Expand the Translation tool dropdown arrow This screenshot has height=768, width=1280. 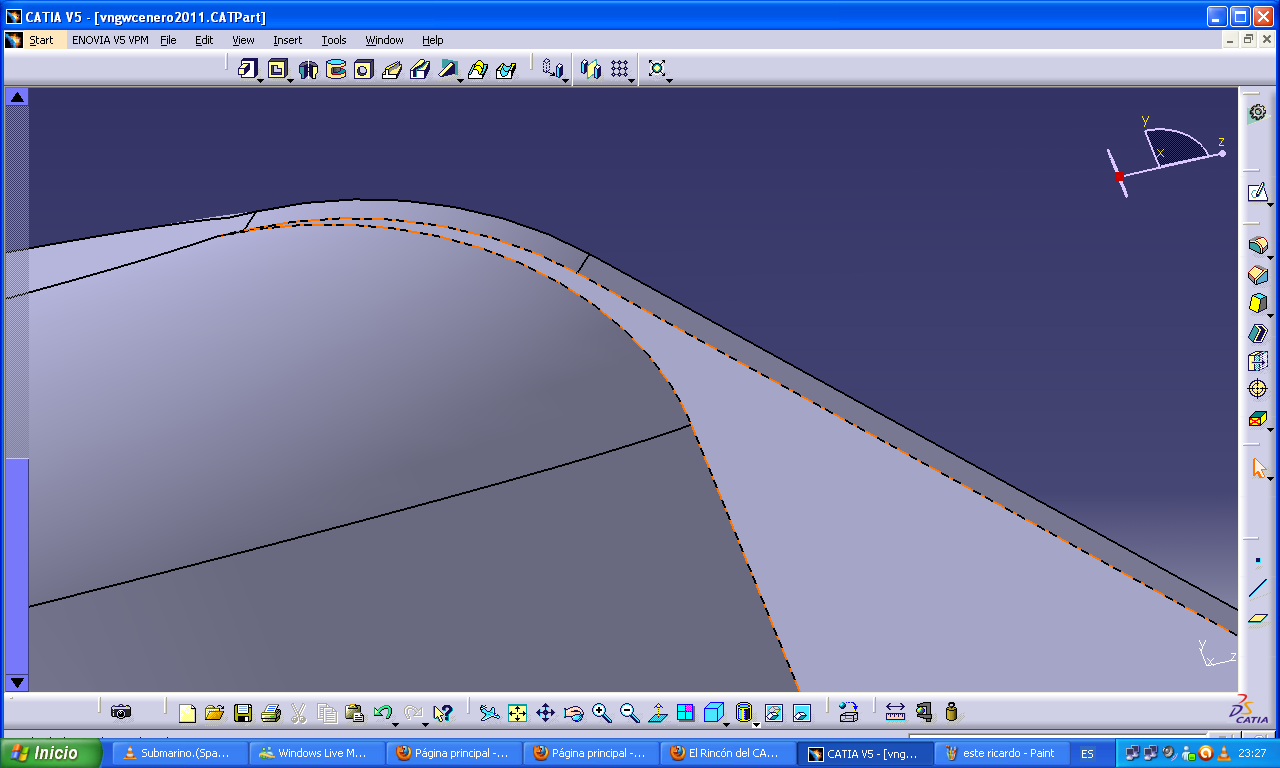pyautogui.click(x=565, y=80)
